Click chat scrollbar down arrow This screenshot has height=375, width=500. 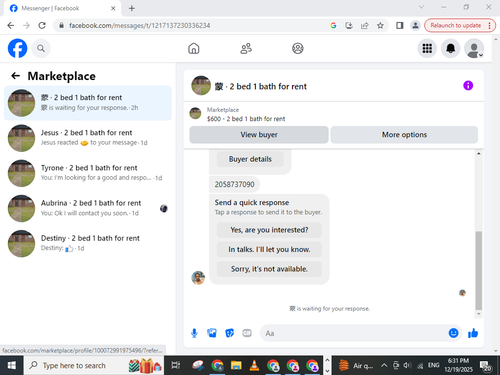pyautogui.click(x=479, y=314)
